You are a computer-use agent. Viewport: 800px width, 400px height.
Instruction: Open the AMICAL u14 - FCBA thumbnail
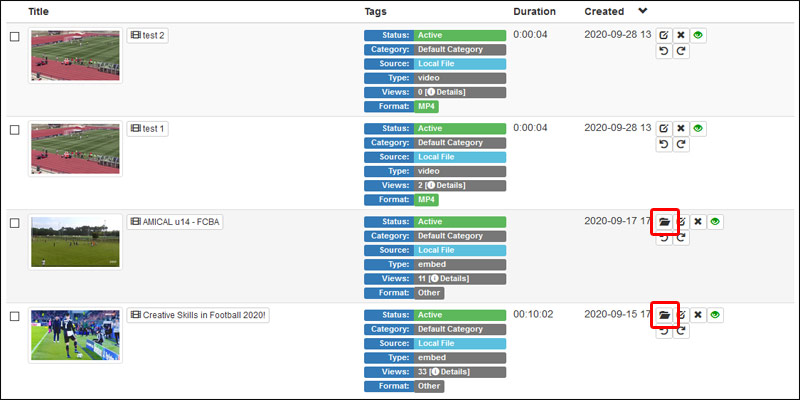point(76,242)
